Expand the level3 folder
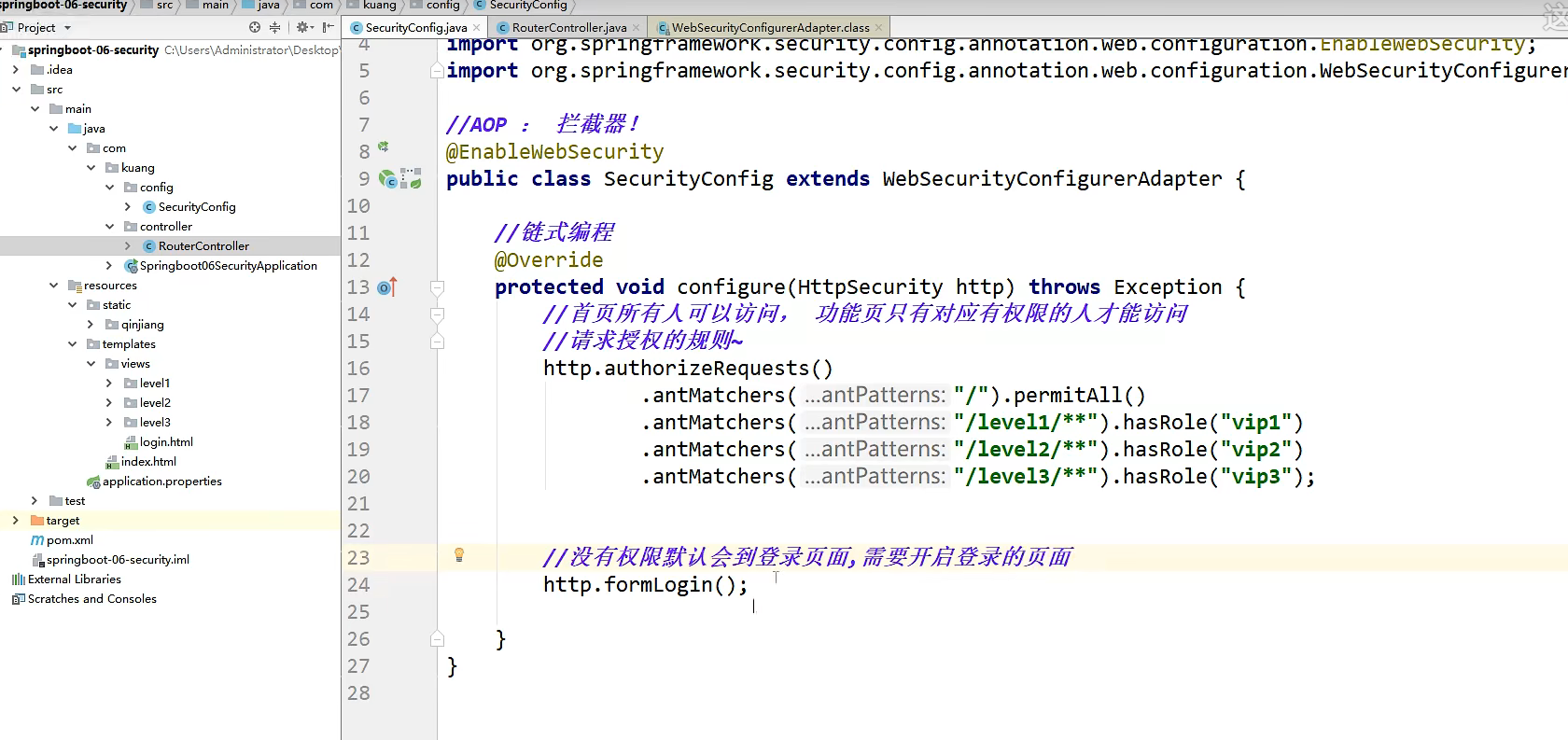The height and width of the screenshot is (740, 1568). [x=109, y=423]
